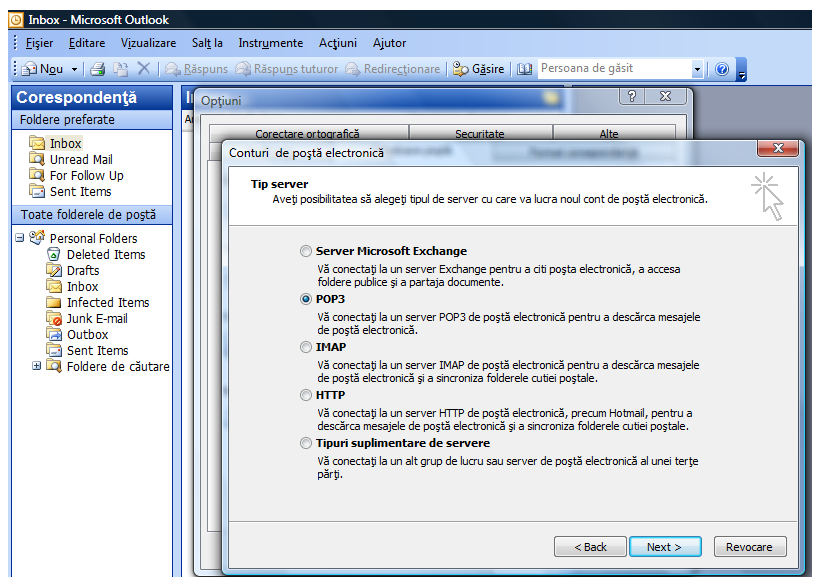The height and width of the screenshot is (587, 820).
Task: Click the Foldere preferate header
Action: point(92,120)
